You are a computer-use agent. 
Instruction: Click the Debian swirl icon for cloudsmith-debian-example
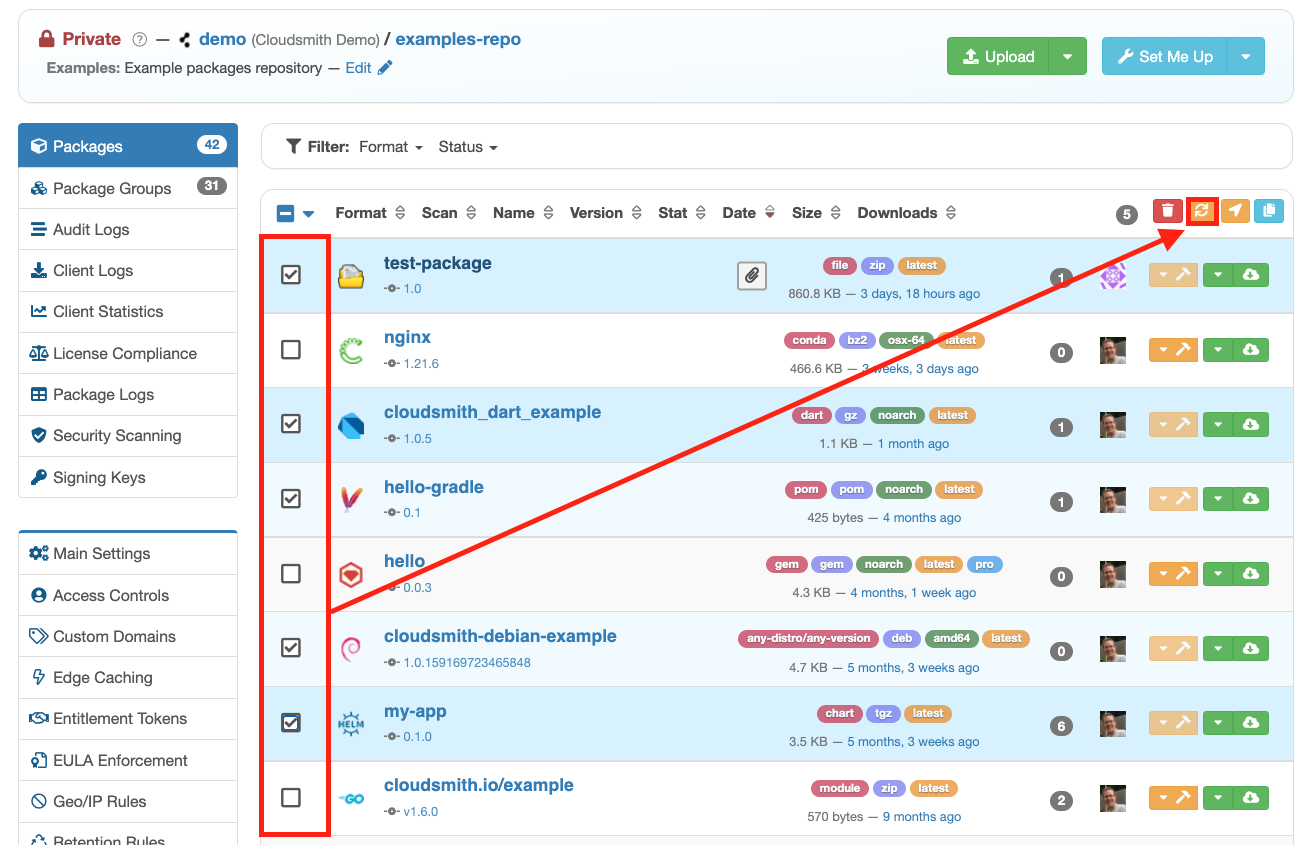click(351, 649)
